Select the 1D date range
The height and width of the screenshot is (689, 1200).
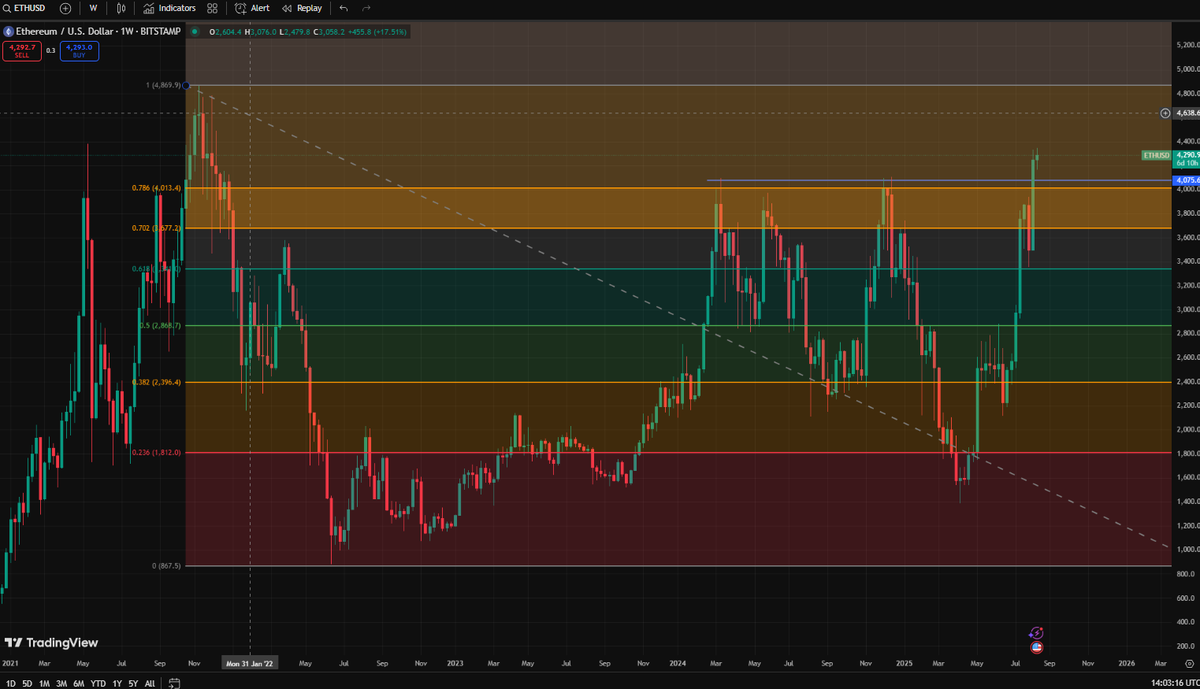click(11, 684)
